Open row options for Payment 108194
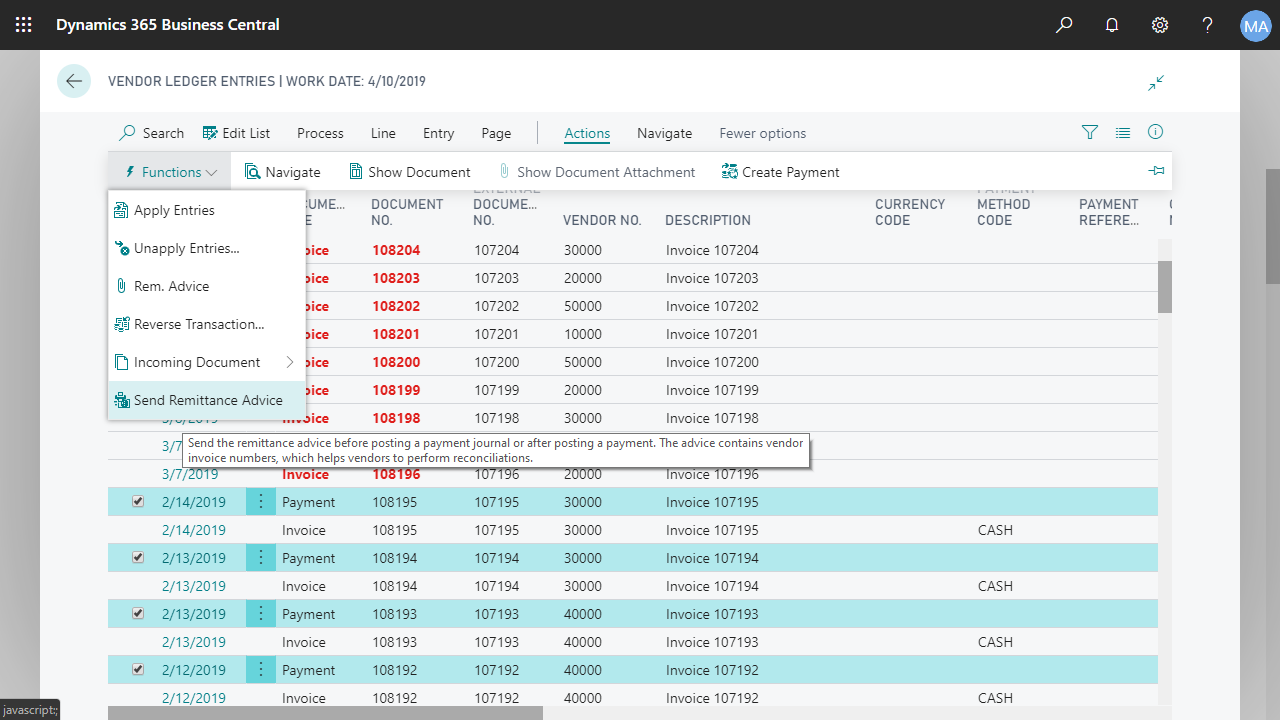Viewport: 1280px width, 720px height. (261, 558)
